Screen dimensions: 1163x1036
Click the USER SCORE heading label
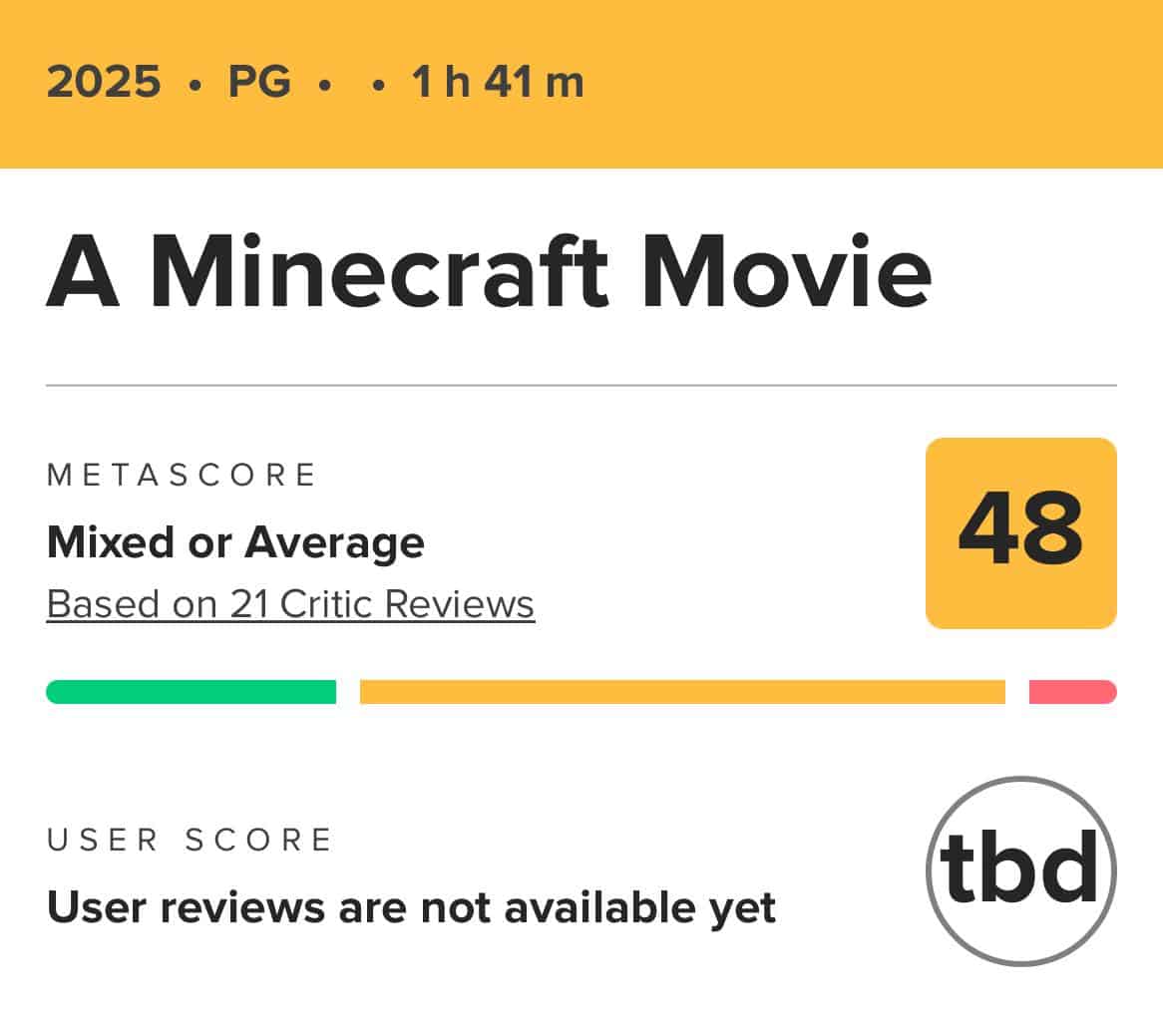(x=190, y=841)
